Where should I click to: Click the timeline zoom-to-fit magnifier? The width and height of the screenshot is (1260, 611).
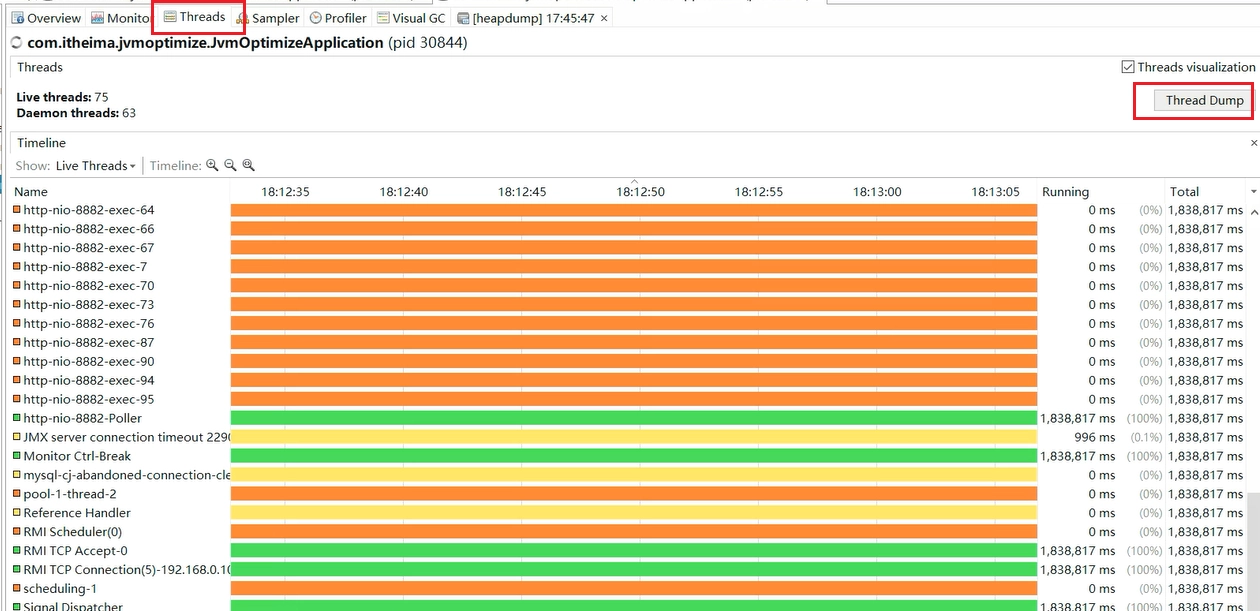(248, 166)
